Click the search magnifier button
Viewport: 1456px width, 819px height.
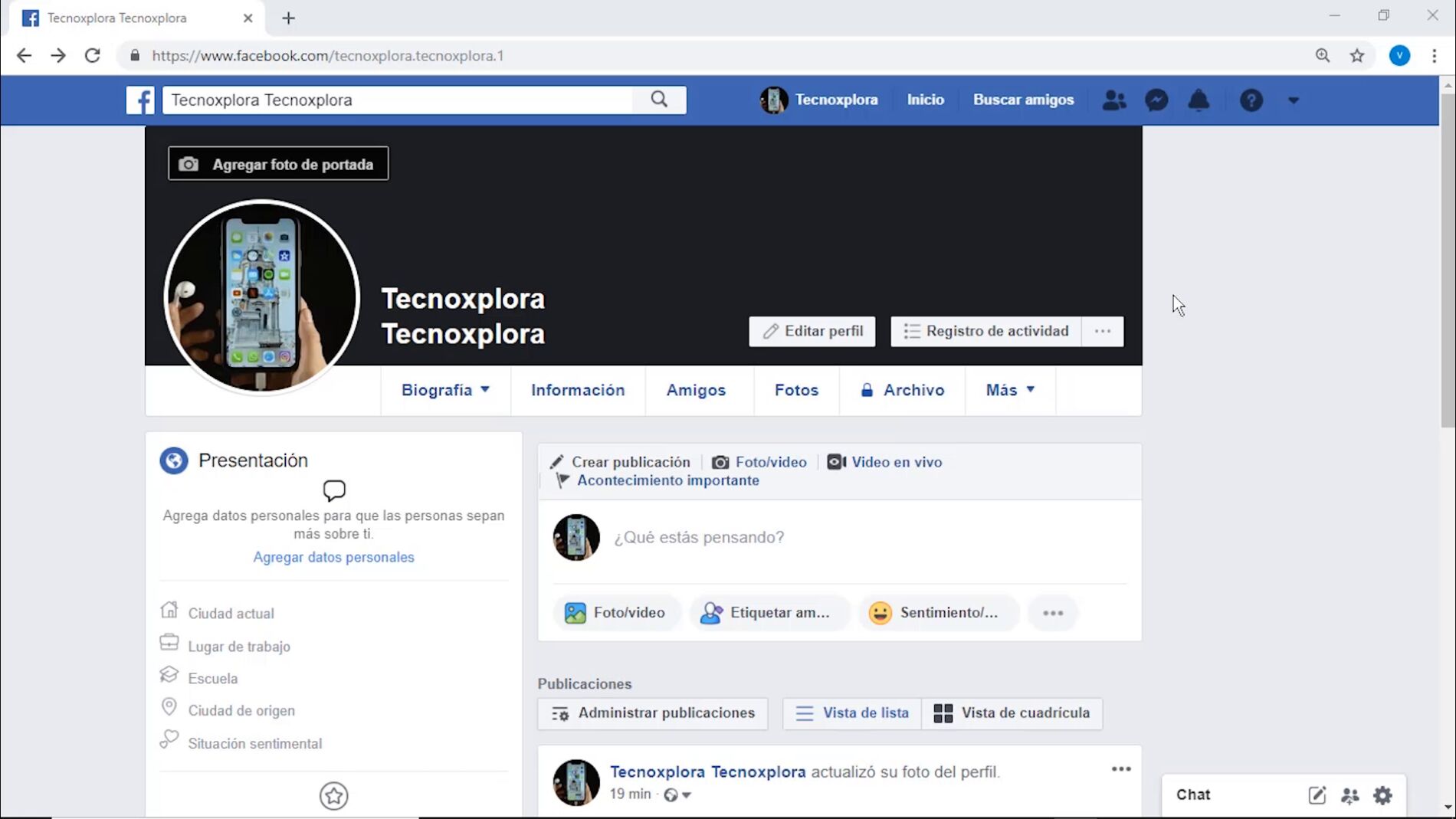659,100
